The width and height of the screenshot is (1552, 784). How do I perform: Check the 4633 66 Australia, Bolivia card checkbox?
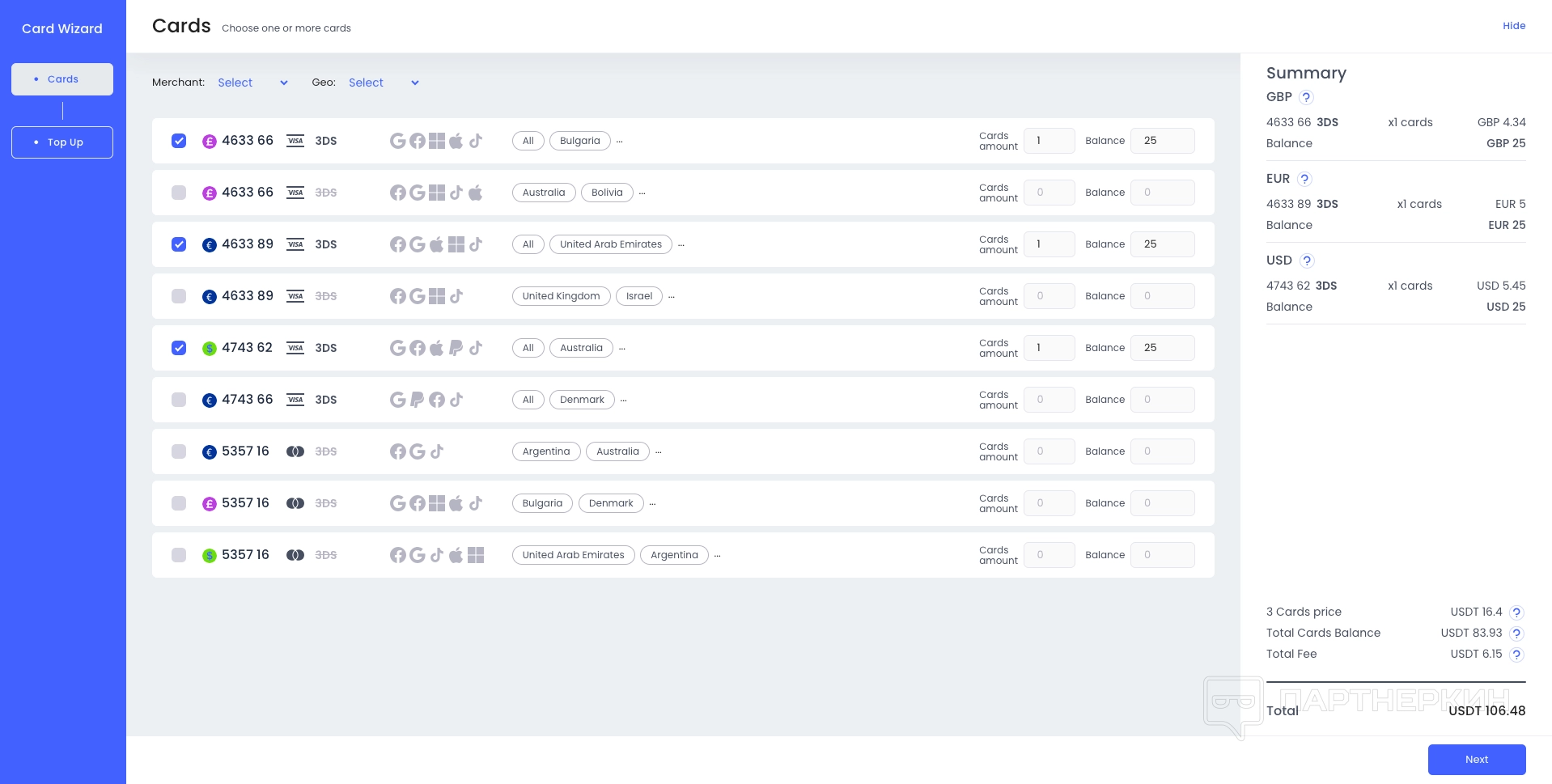[179, 193]
